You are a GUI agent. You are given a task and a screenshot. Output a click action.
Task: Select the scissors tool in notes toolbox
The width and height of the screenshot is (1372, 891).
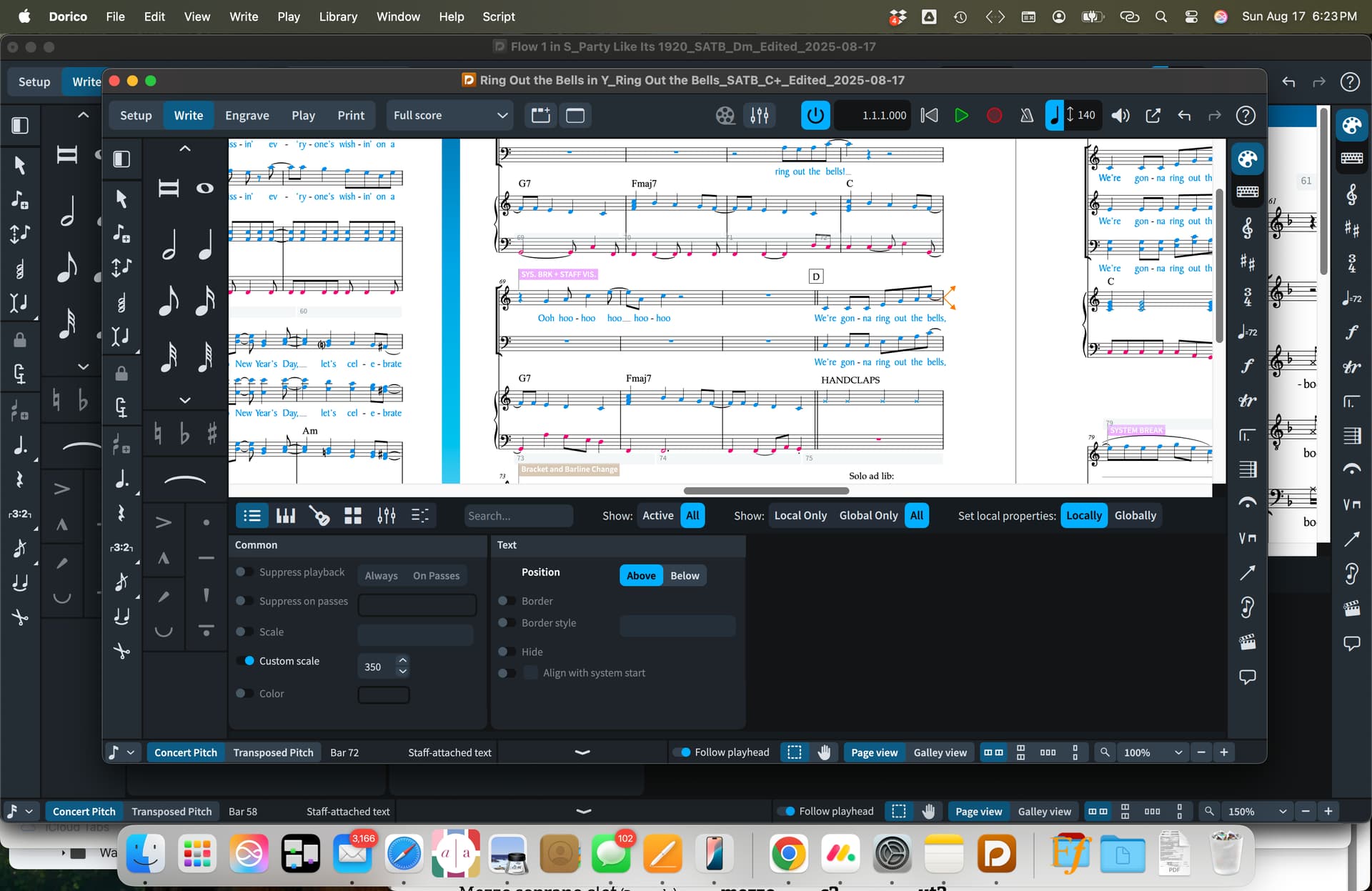click(121, 650)
